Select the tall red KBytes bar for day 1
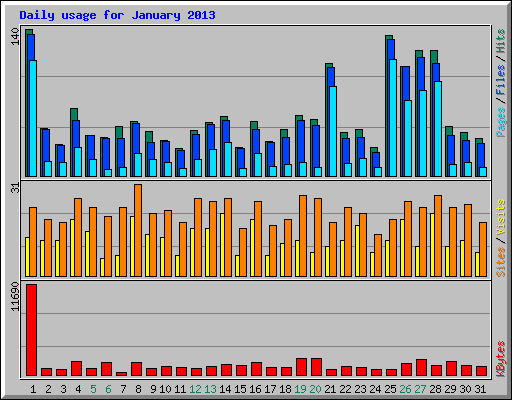The image size is (512, 400). [x=32, y=330]
